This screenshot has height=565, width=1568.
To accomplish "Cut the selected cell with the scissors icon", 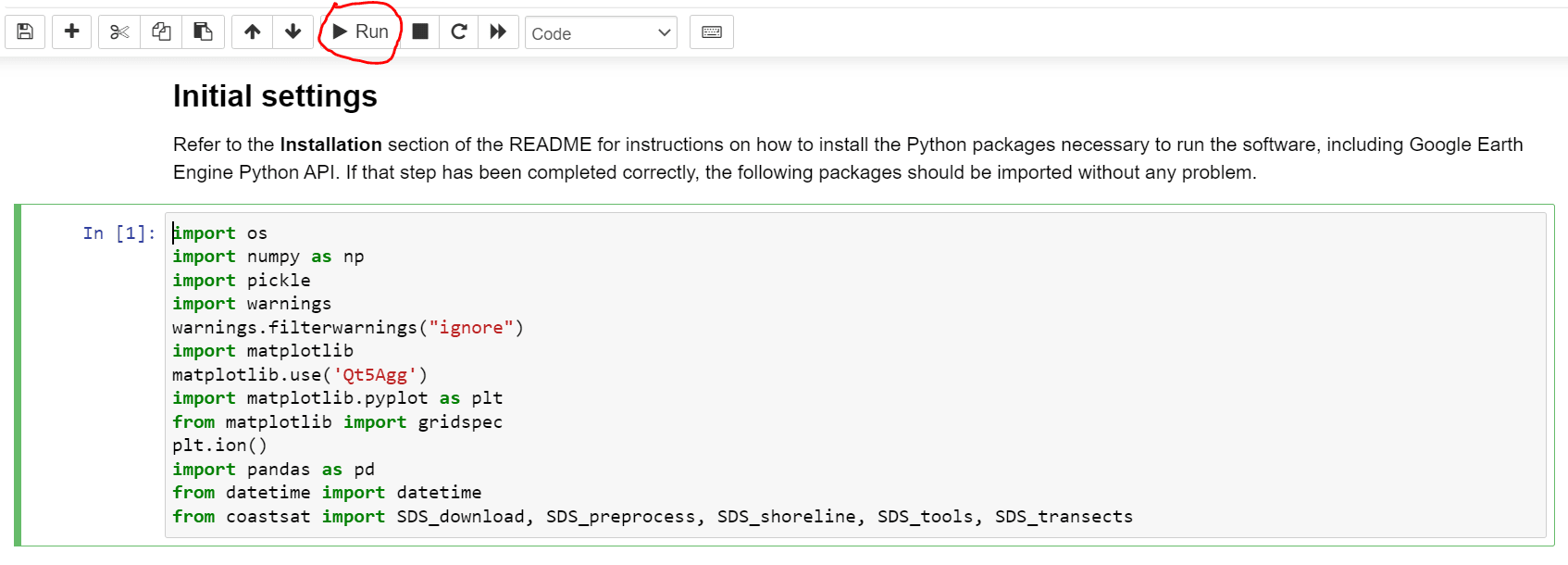I will coord(119,32).
